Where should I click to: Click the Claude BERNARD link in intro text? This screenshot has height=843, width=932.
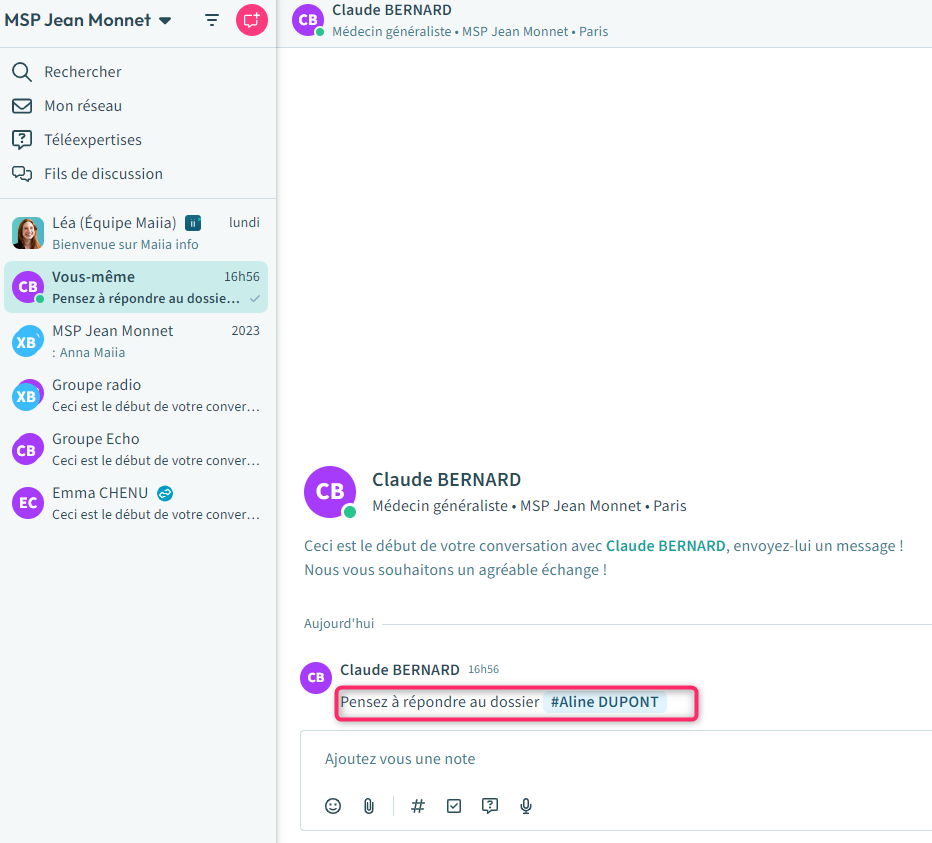pos(665,546)
